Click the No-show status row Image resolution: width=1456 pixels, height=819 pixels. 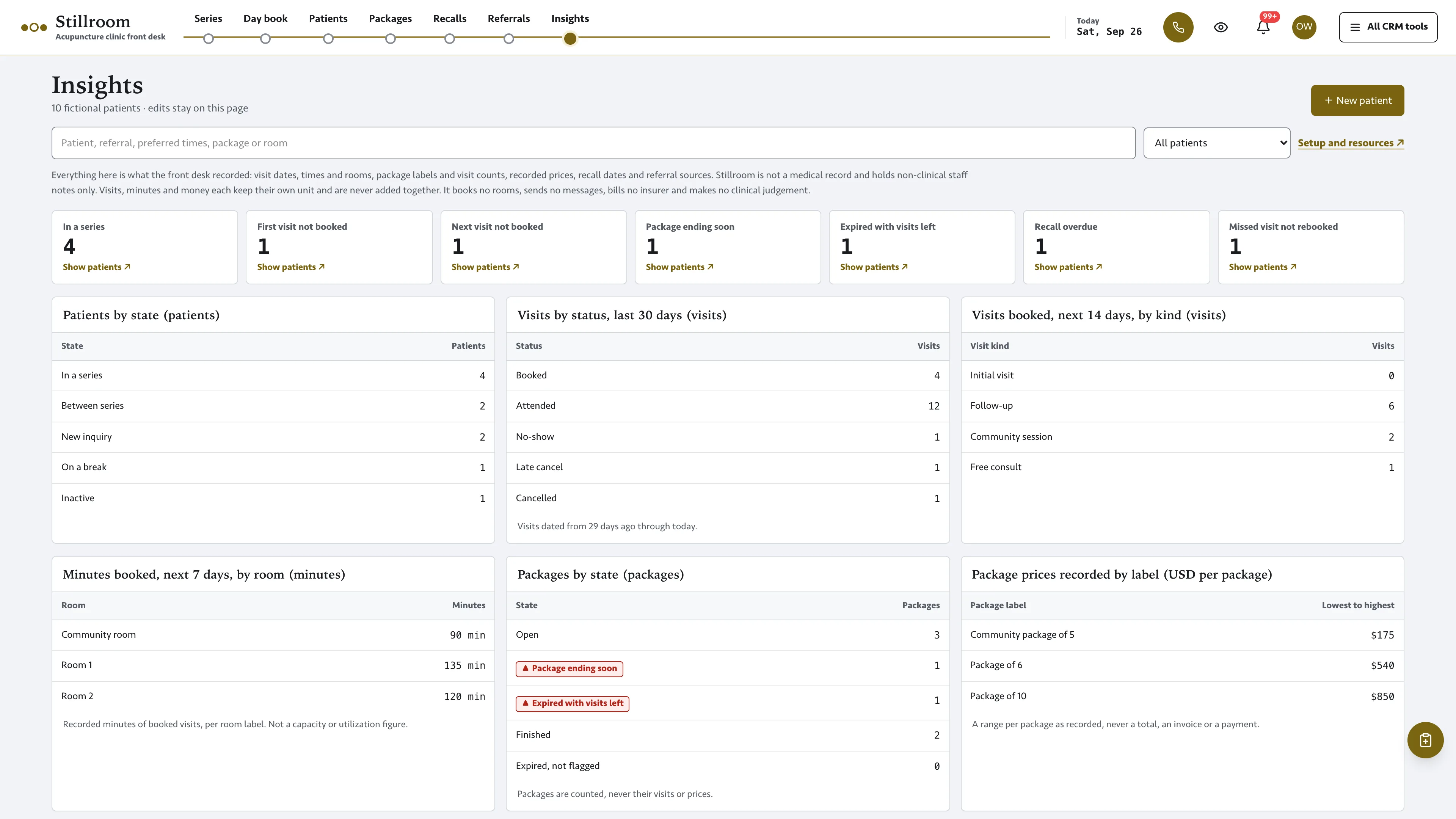click(x=728, y=437)
